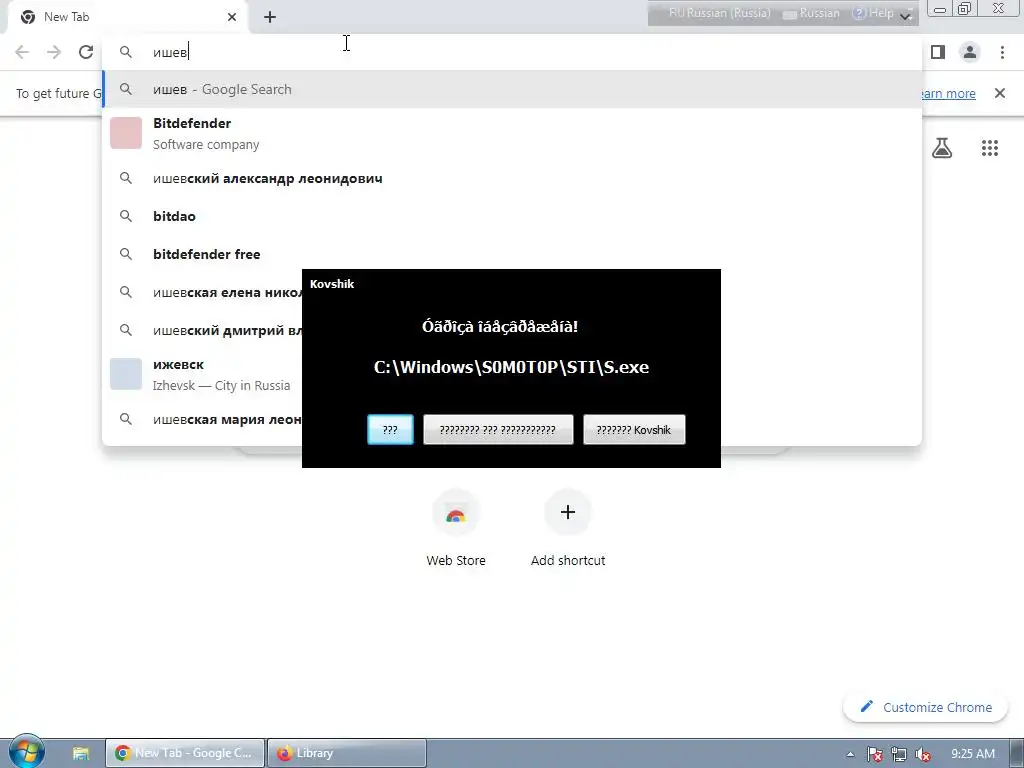Select 'ишев - Google Search' suggestion

(x=512, y=89)
